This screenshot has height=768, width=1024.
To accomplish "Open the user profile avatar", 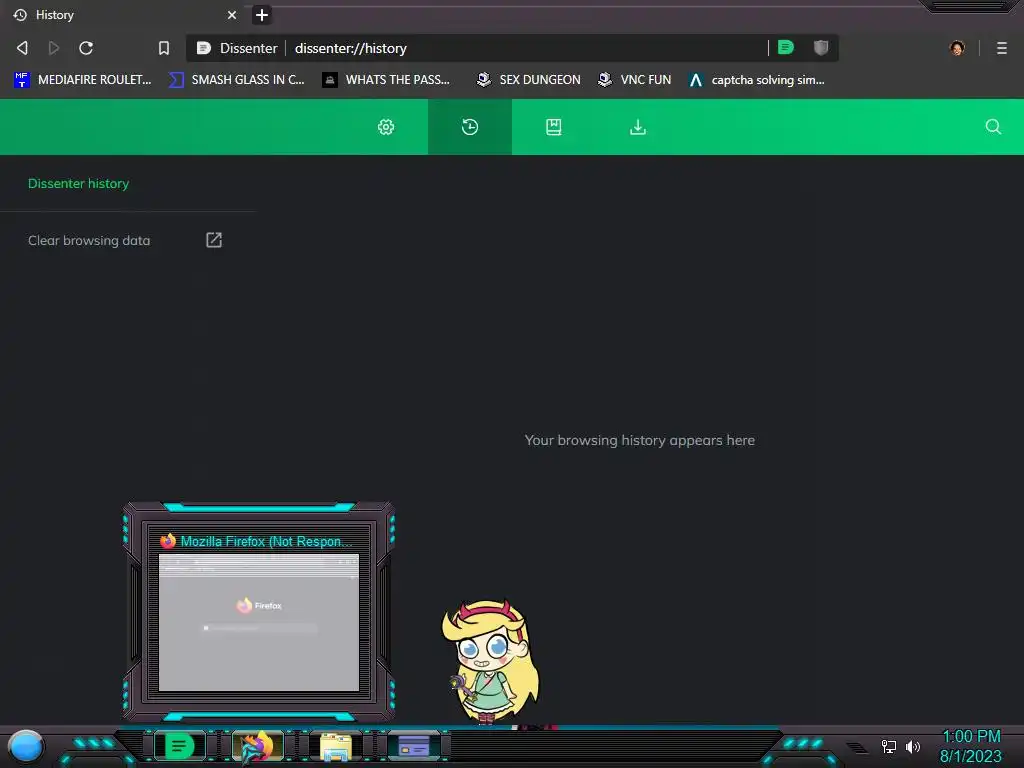I will 957,48.
